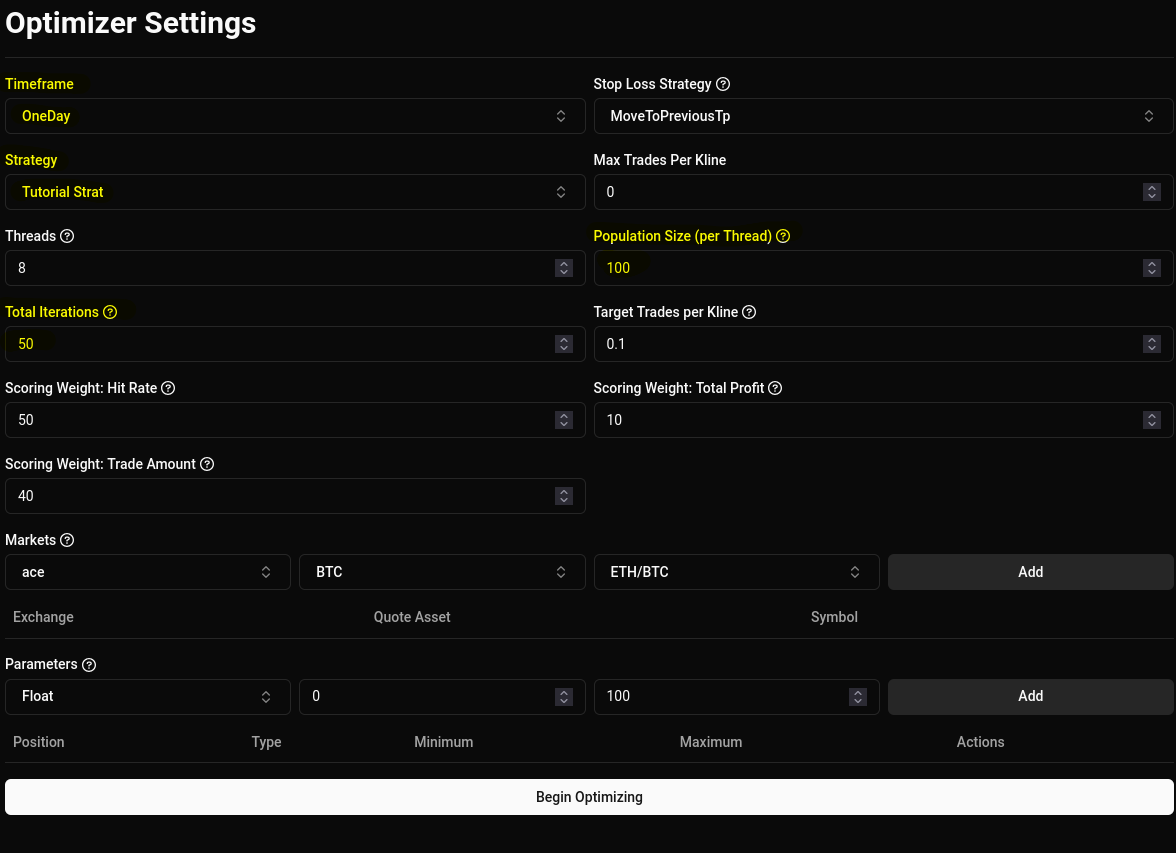Click the Hit Rate scoring weight help icon
The image size is (1176, 853).
(x=167, y=388)
